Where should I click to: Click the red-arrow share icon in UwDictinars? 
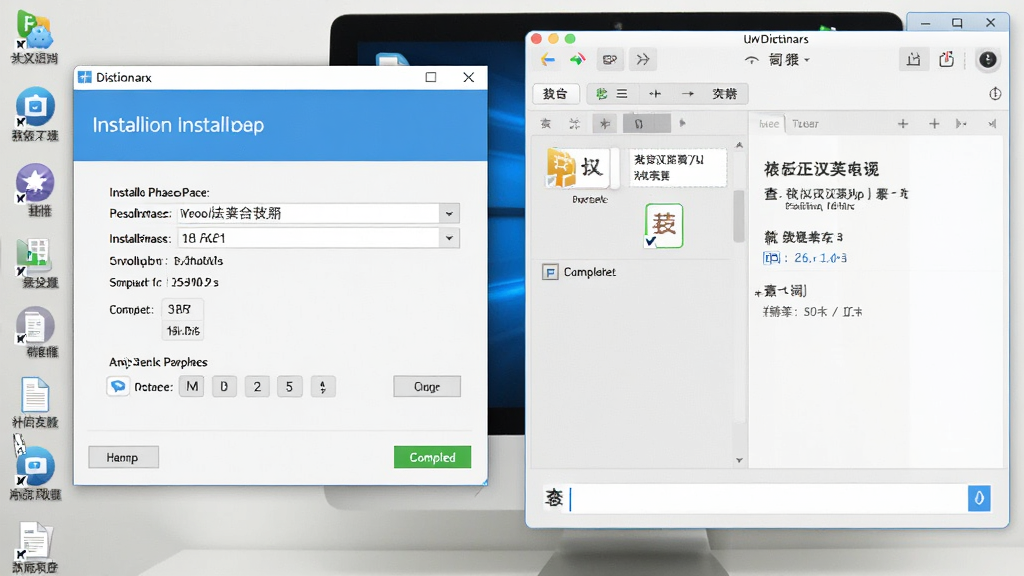point(946,60)
